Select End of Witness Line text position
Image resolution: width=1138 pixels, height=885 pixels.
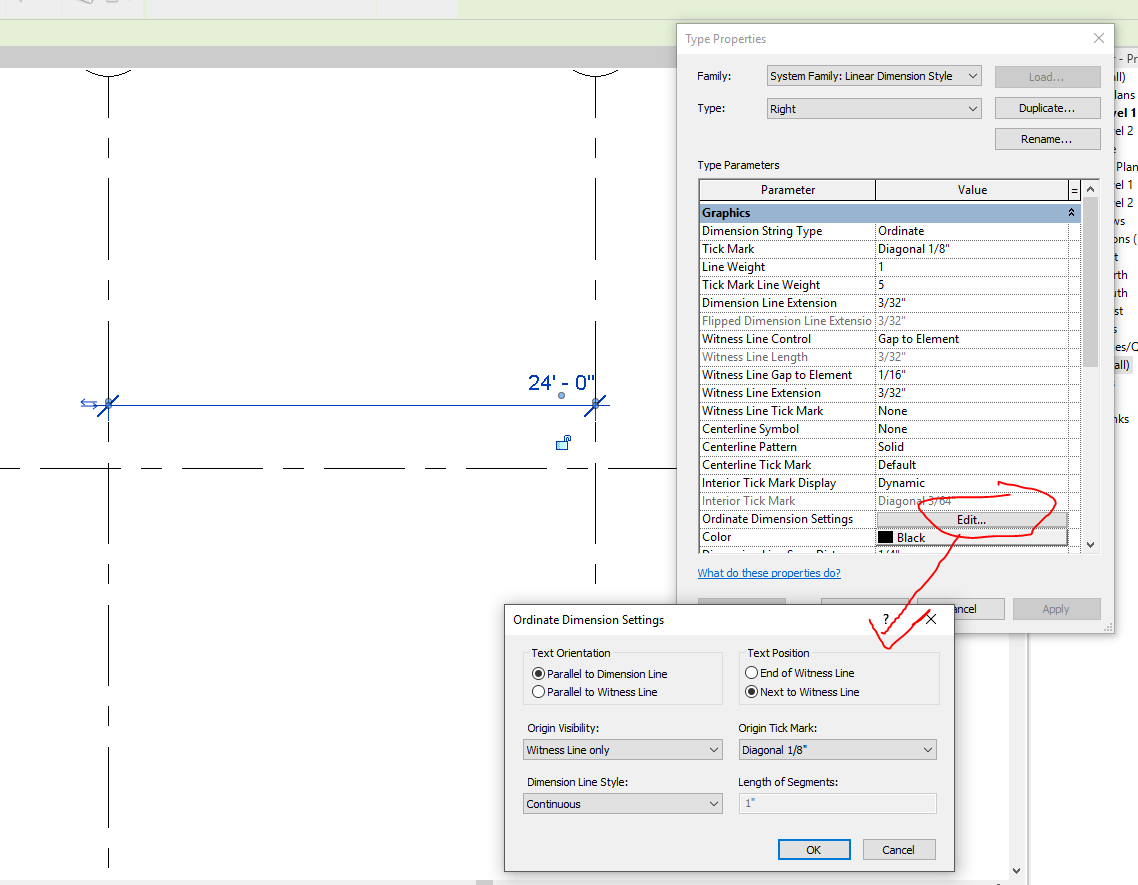click(x=751, y=672)
